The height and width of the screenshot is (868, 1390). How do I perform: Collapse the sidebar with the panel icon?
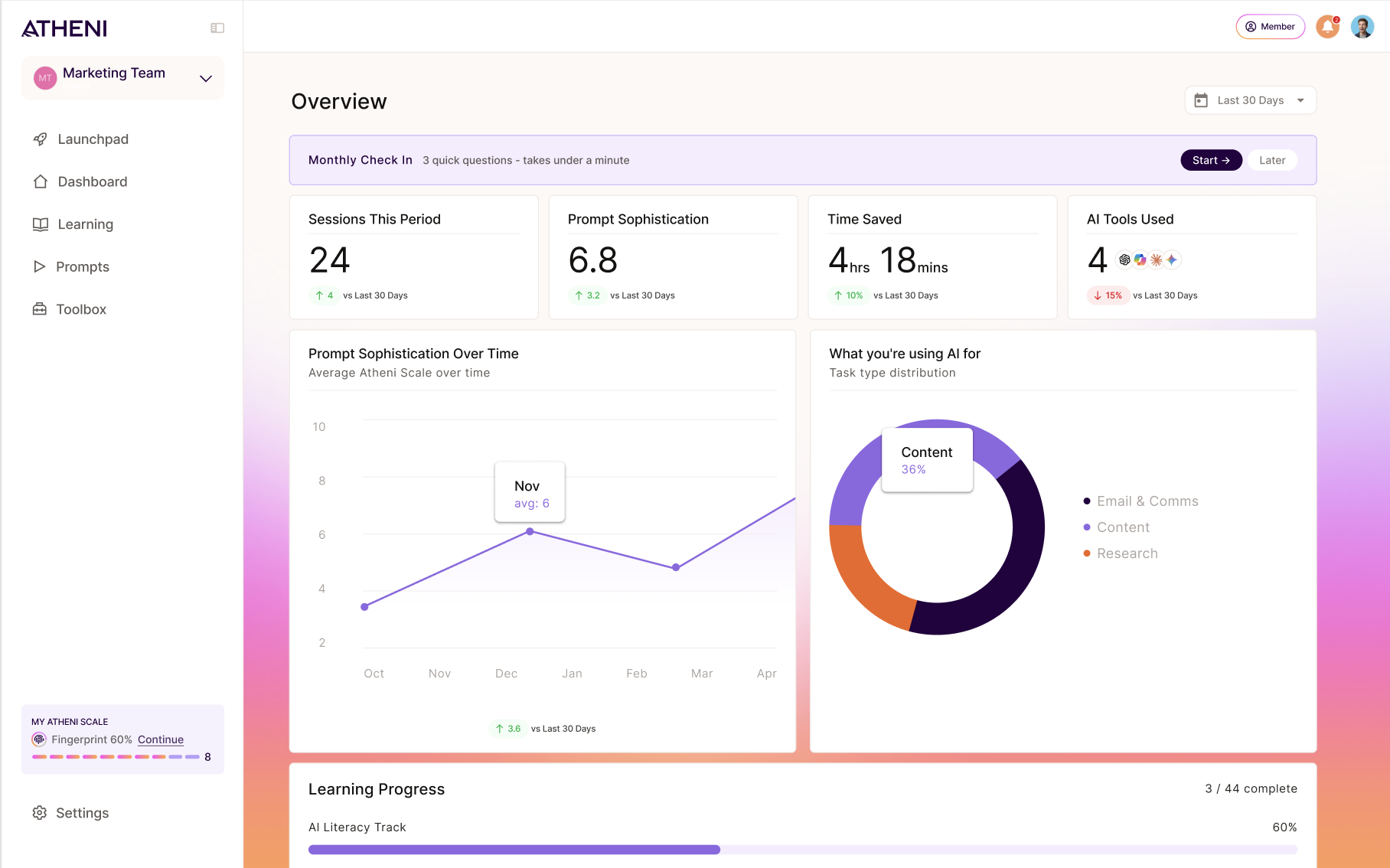coord(217,28)
